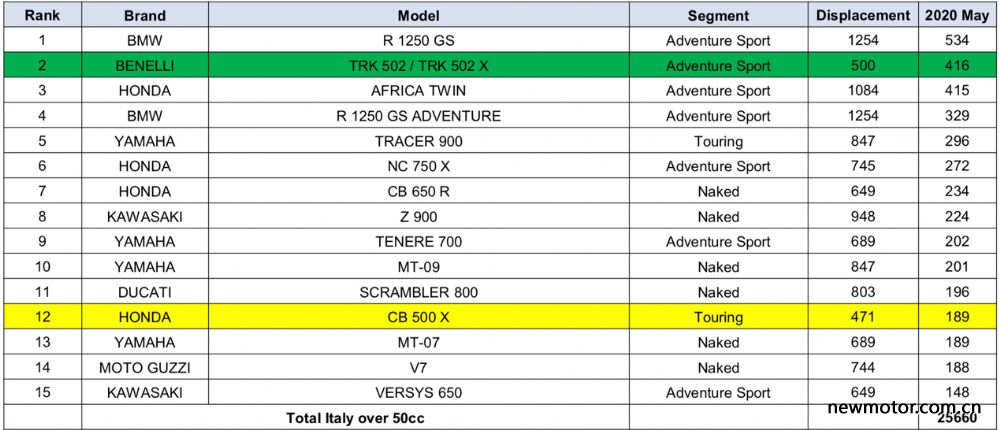
Task: Select the yellow CB 500 X cell
Action: pos(418,317)
